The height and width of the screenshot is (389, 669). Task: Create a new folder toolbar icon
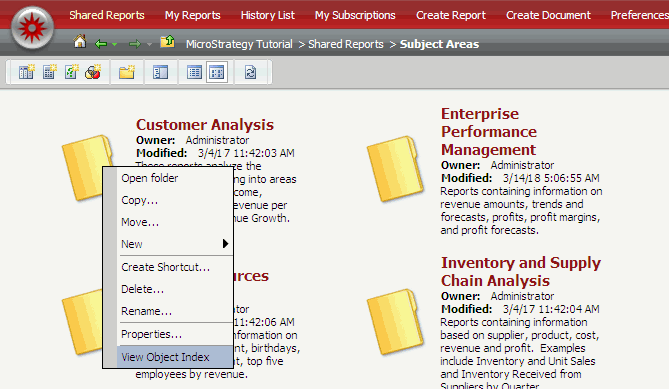click(127, 72)
